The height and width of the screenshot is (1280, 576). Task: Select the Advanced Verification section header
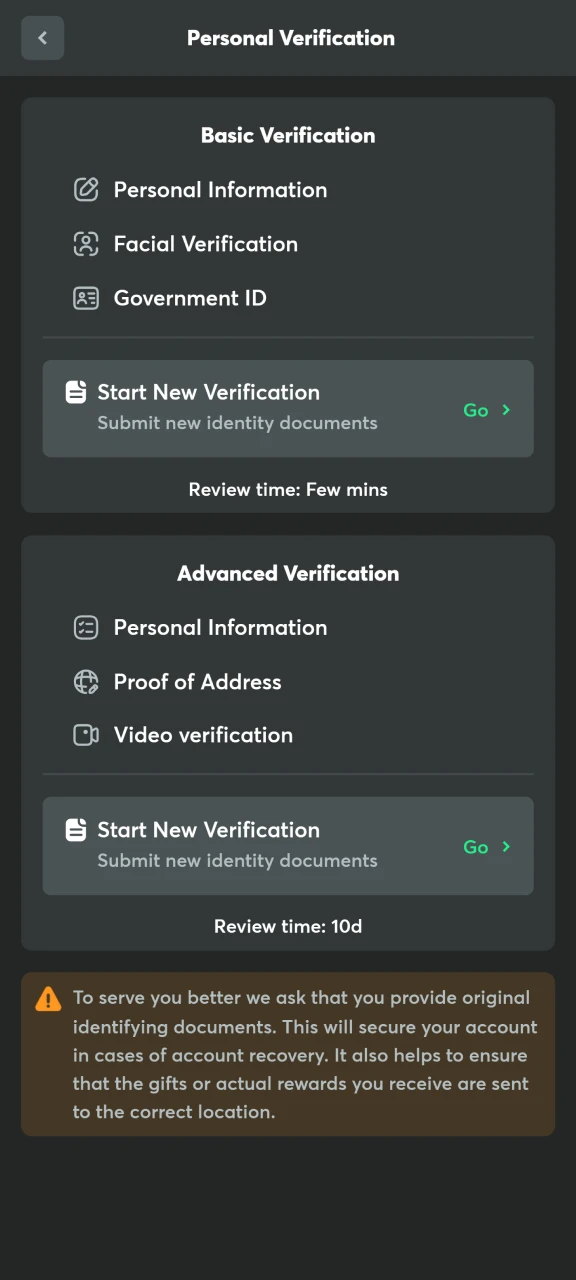[x=288, y=573]
